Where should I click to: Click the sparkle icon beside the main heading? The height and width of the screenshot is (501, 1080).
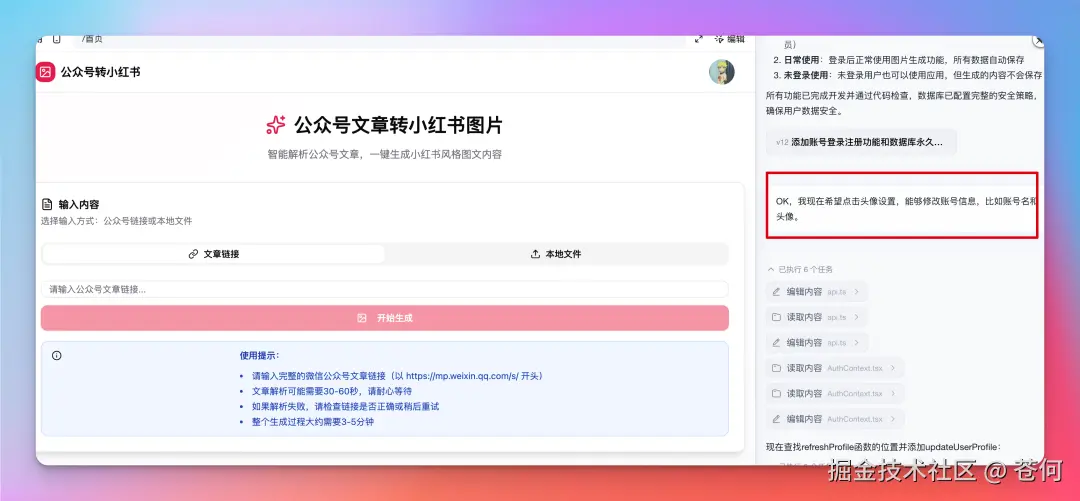click(x=276, y=125)
